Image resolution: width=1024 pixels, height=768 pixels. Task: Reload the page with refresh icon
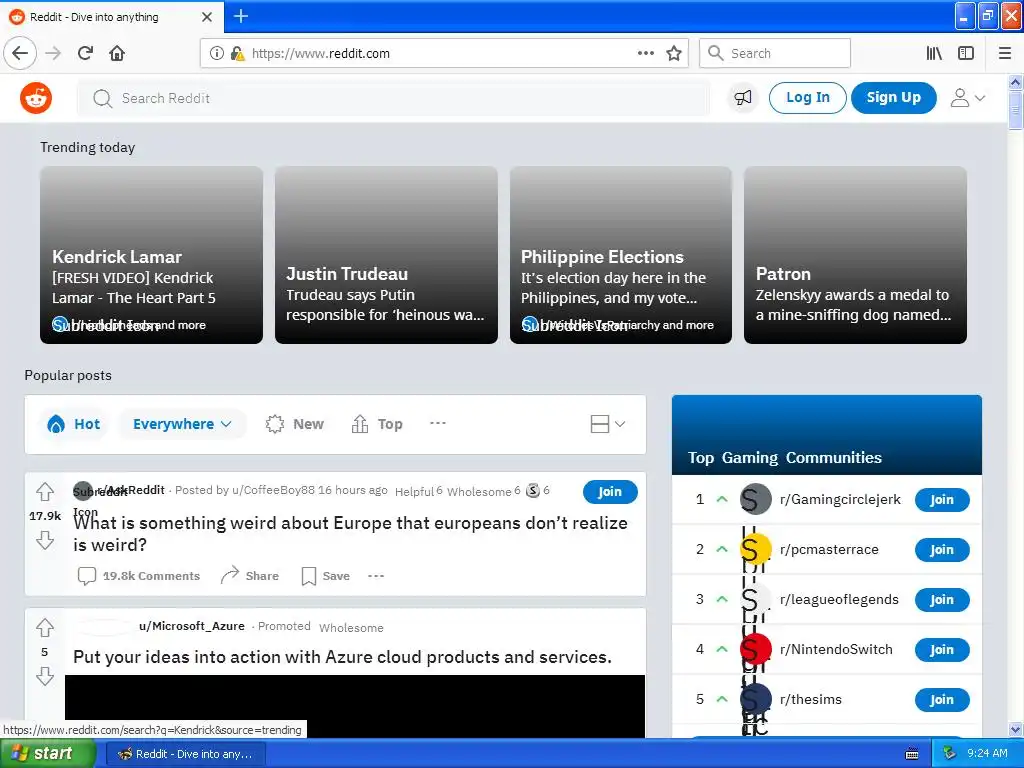click(85, 53)
